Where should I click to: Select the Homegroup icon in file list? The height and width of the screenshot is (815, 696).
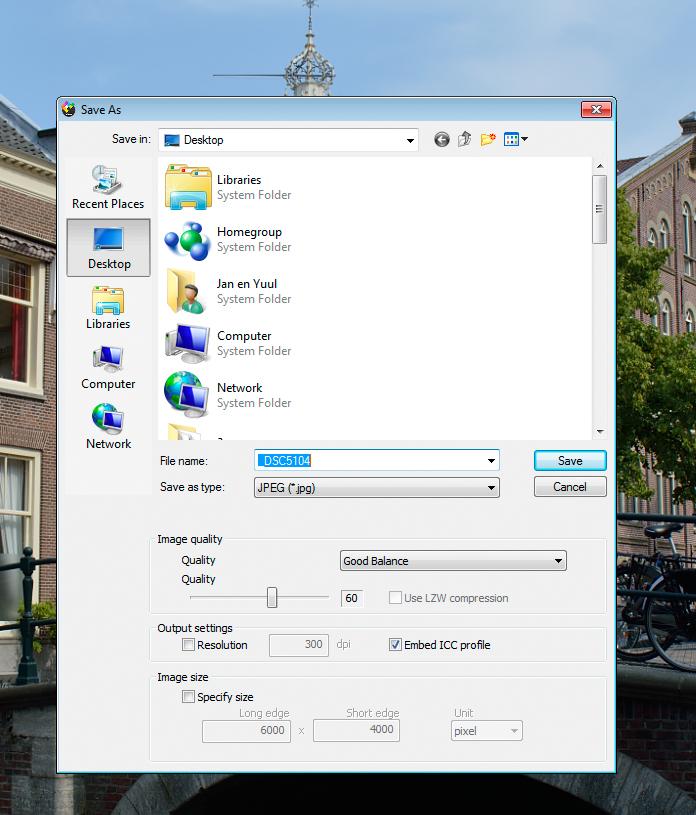click(x=188, y=240)
